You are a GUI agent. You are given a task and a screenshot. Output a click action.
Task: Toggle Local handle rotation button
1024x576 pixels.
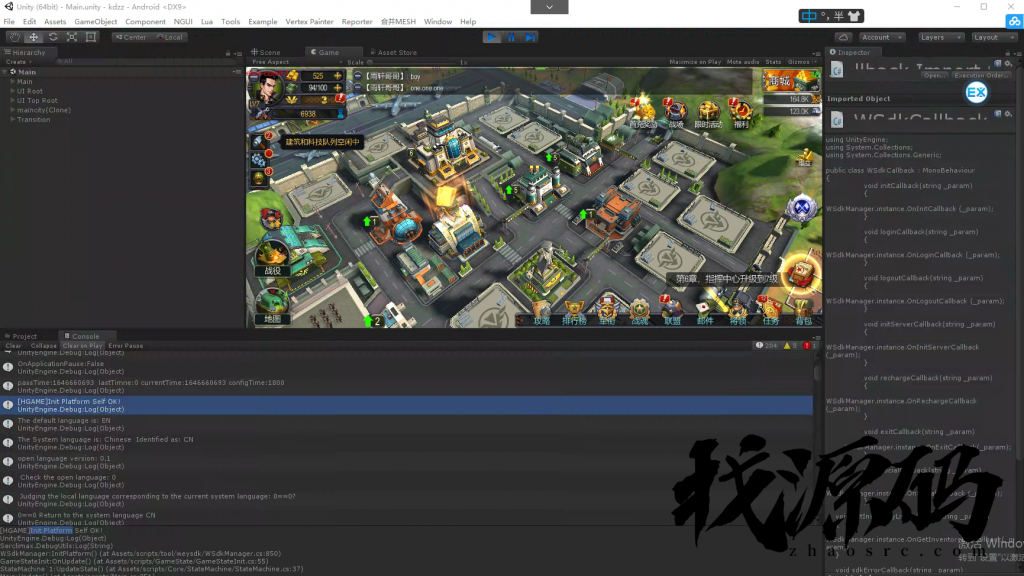click(170, 37)
